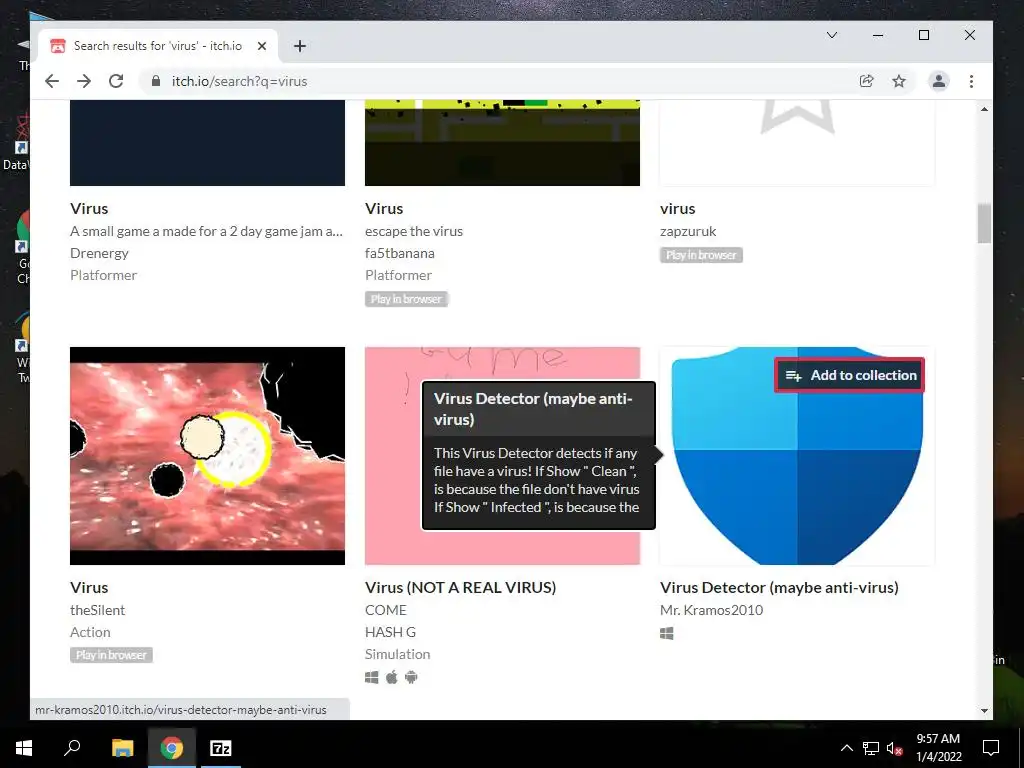Click Windows platform icon under Virus Detector
Image resolution: width=1024 pixels, height=768 pixels.
667,633
